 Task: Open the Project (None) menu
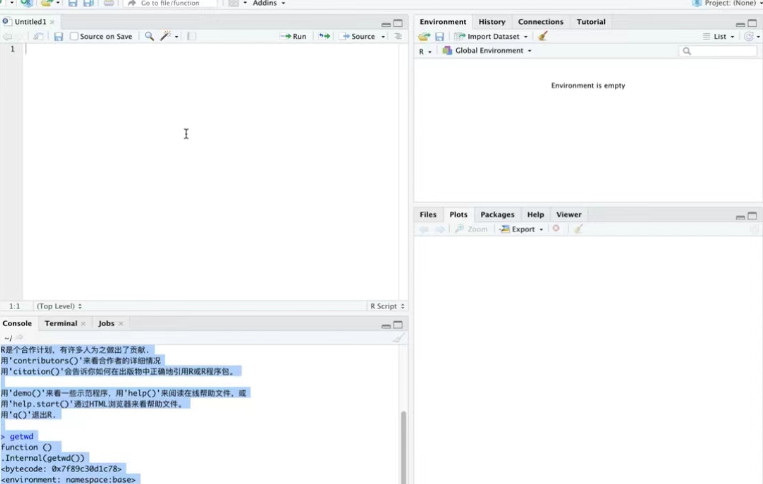[727, 3]
